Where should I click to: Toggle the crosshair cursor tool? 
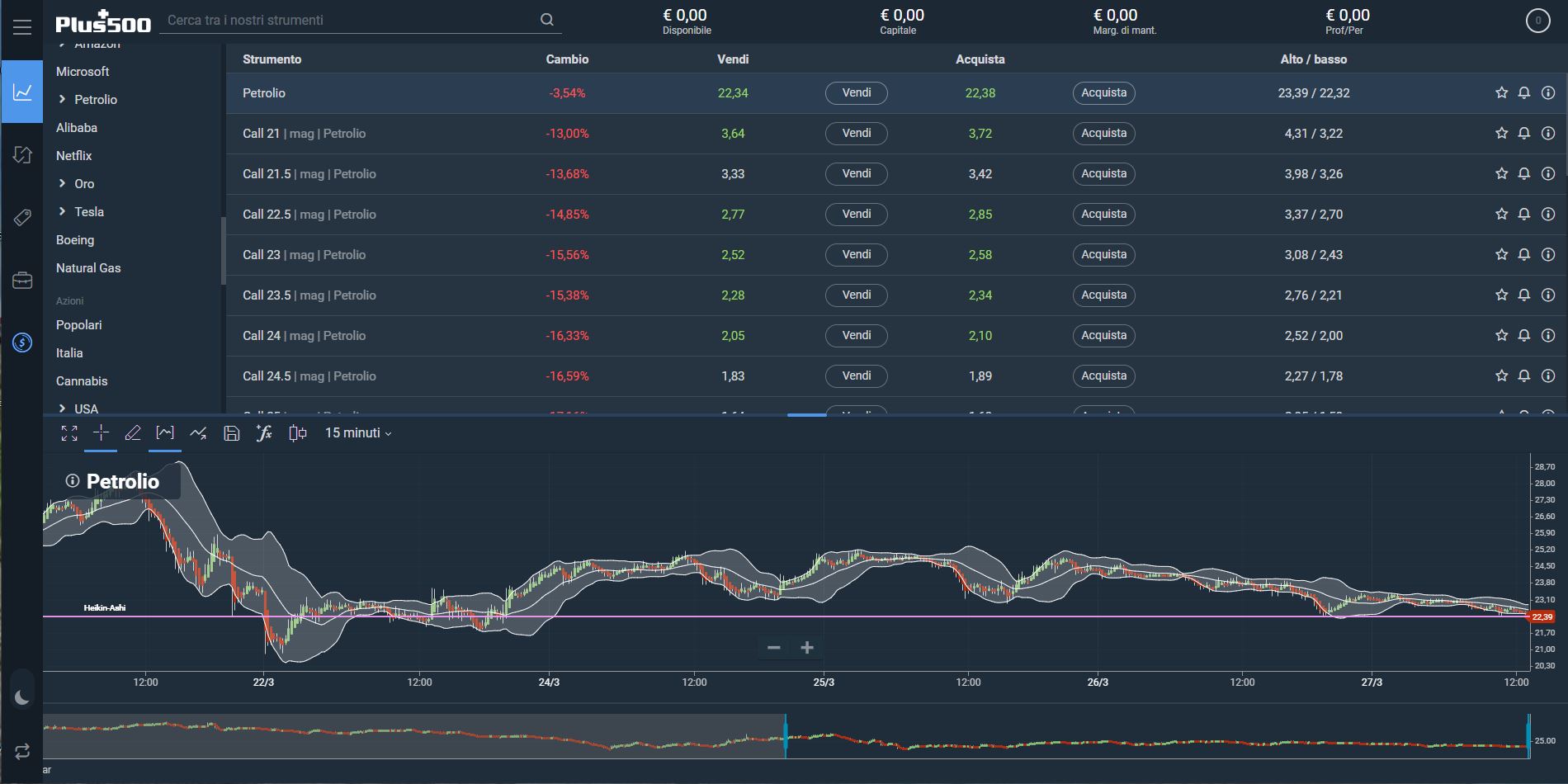pyautogui.click(x=101, y=432)
